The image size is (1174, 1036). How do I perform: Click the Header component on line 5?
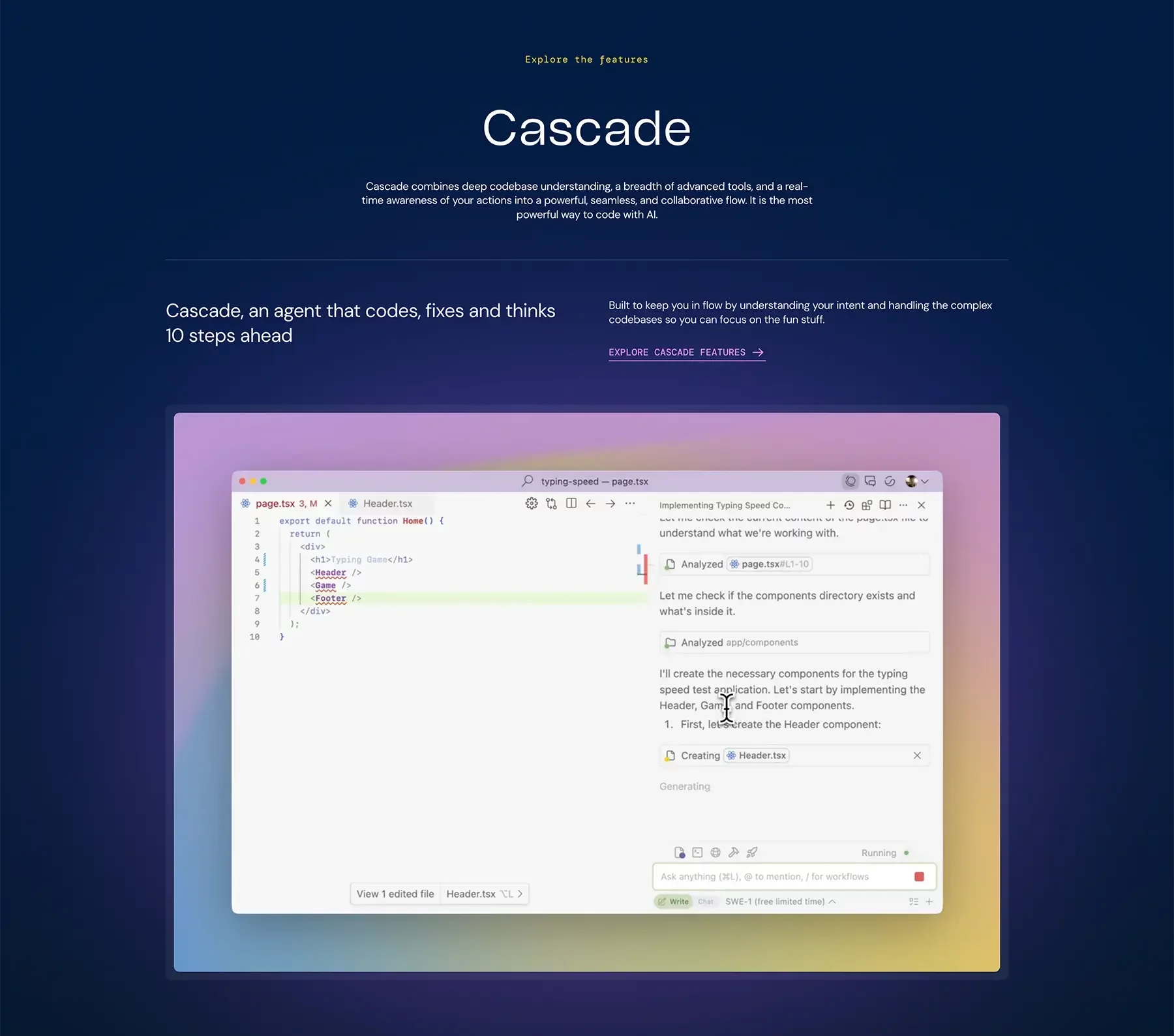click(331, 573)
